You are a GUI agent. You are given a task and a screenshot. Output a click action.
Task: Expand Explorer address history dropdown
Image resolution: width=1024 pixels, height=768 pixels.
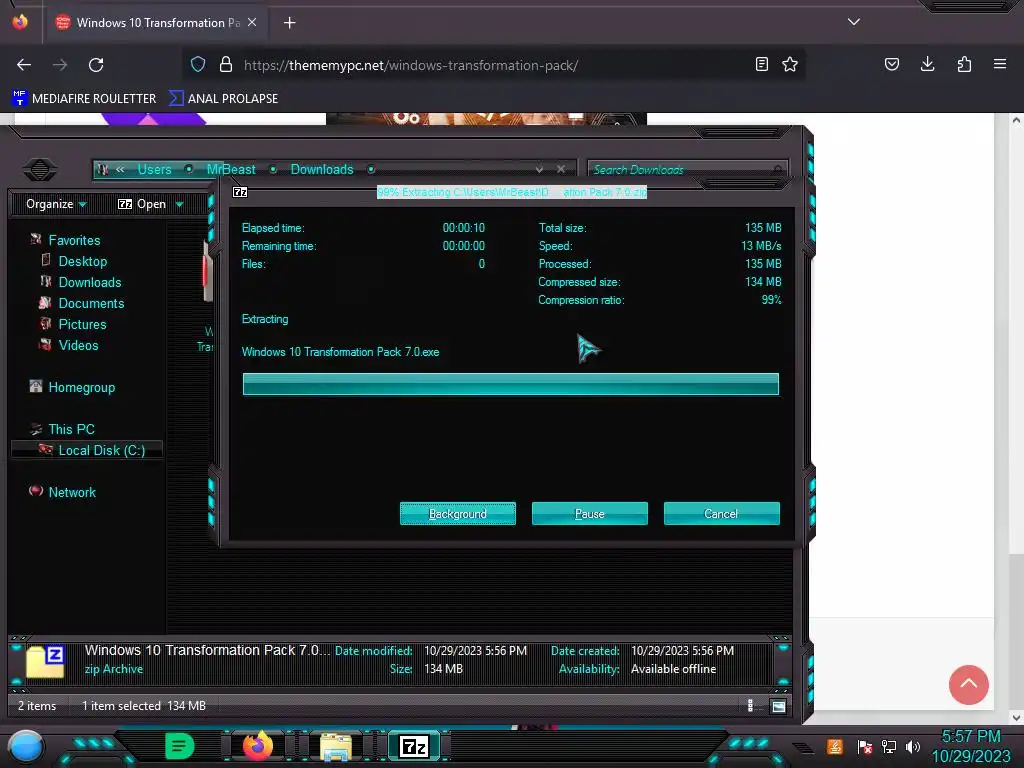coord(539,169)
